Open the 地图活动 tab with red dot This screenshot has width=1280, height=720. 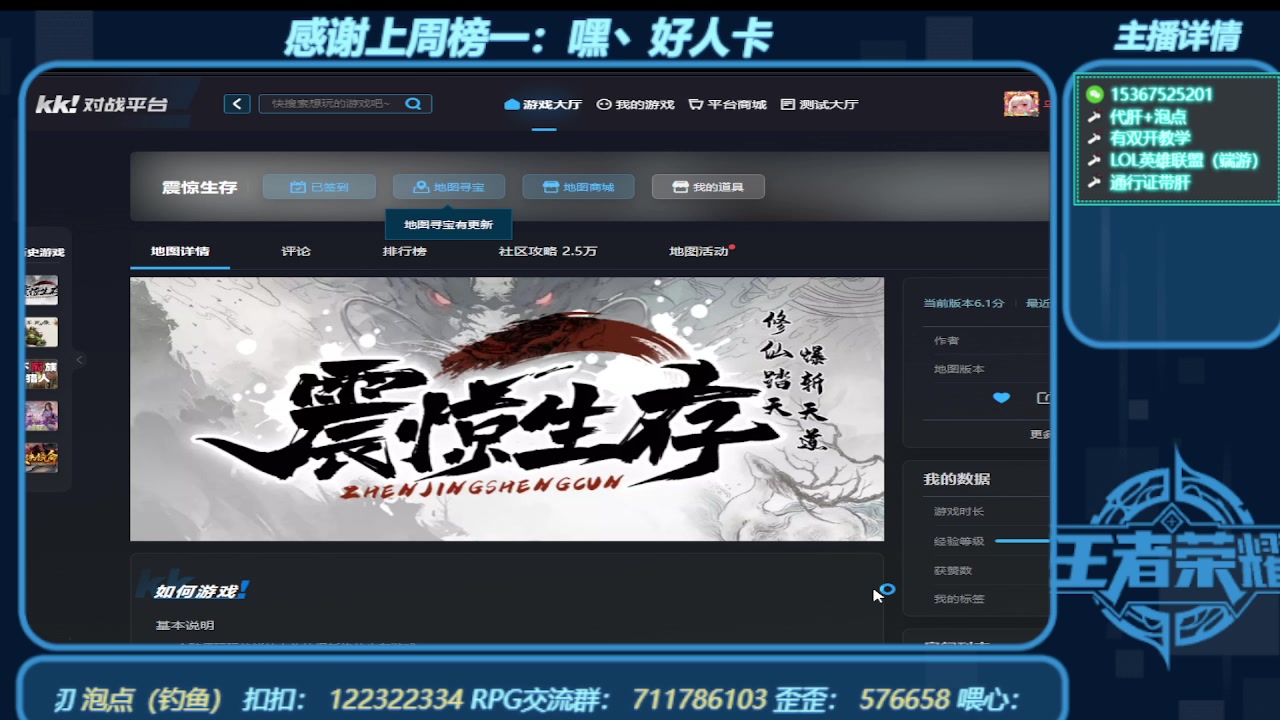(x=700, y=252)
